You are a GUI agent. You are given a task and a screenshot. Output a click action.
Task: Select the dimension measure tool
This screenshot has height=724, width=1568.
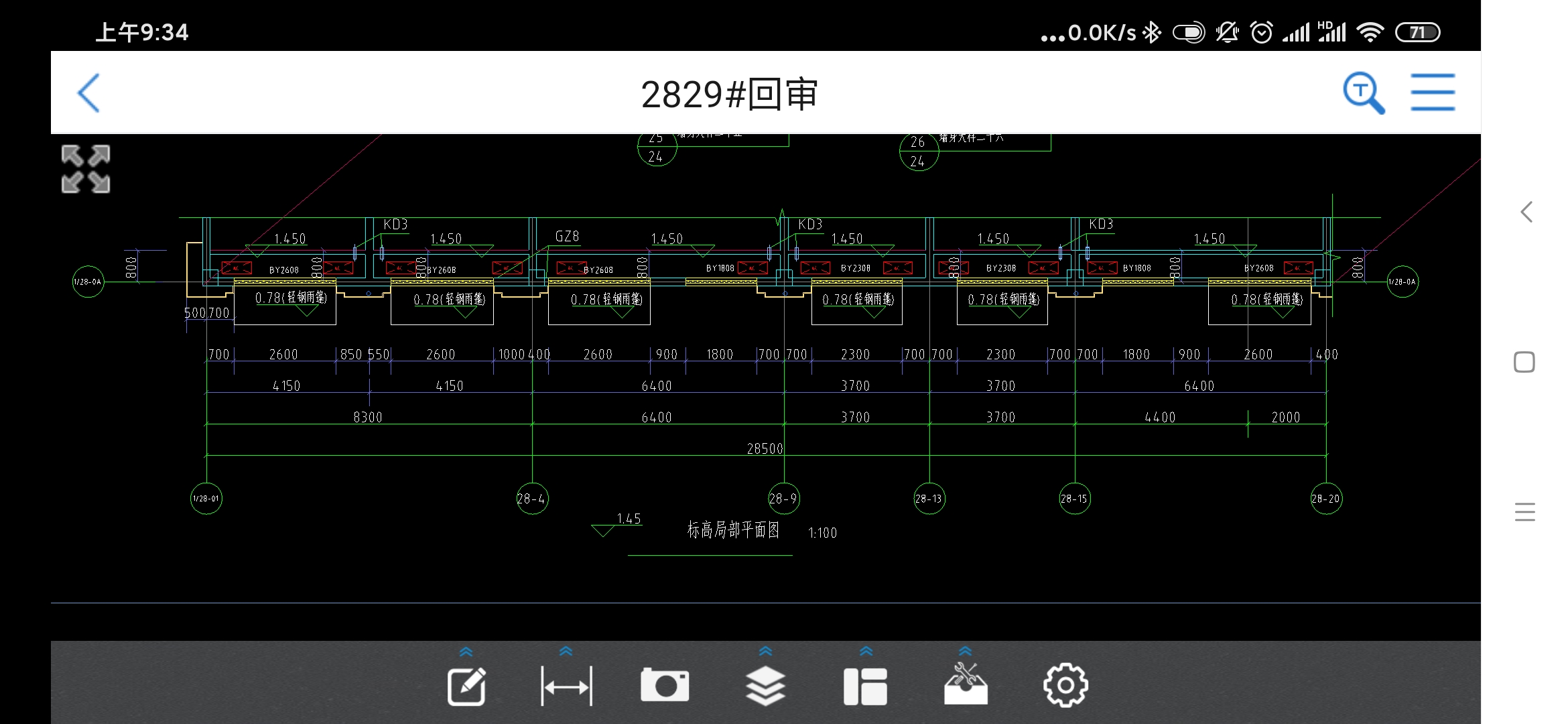tap(566, 686)
